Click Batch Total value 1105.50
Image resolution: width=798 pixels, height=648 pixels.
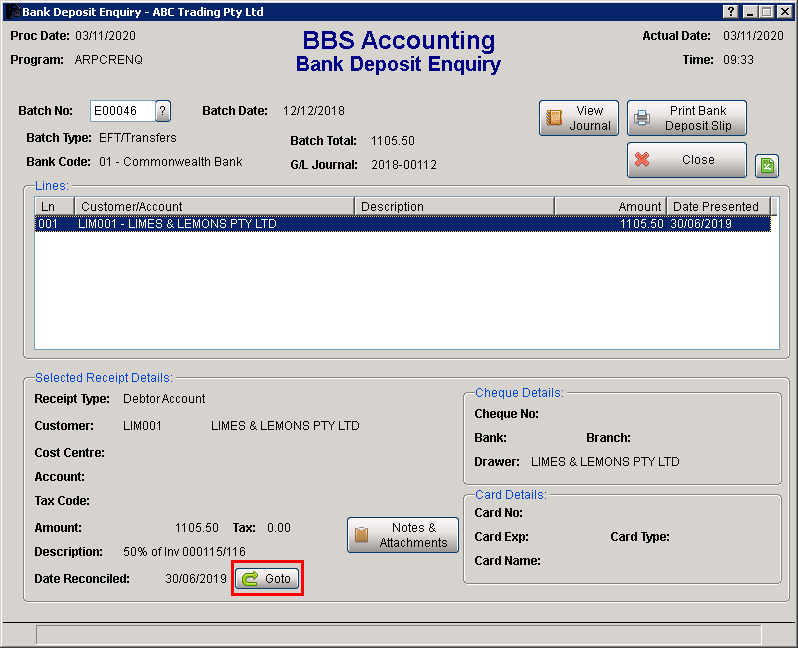click(x=393, y=141)
